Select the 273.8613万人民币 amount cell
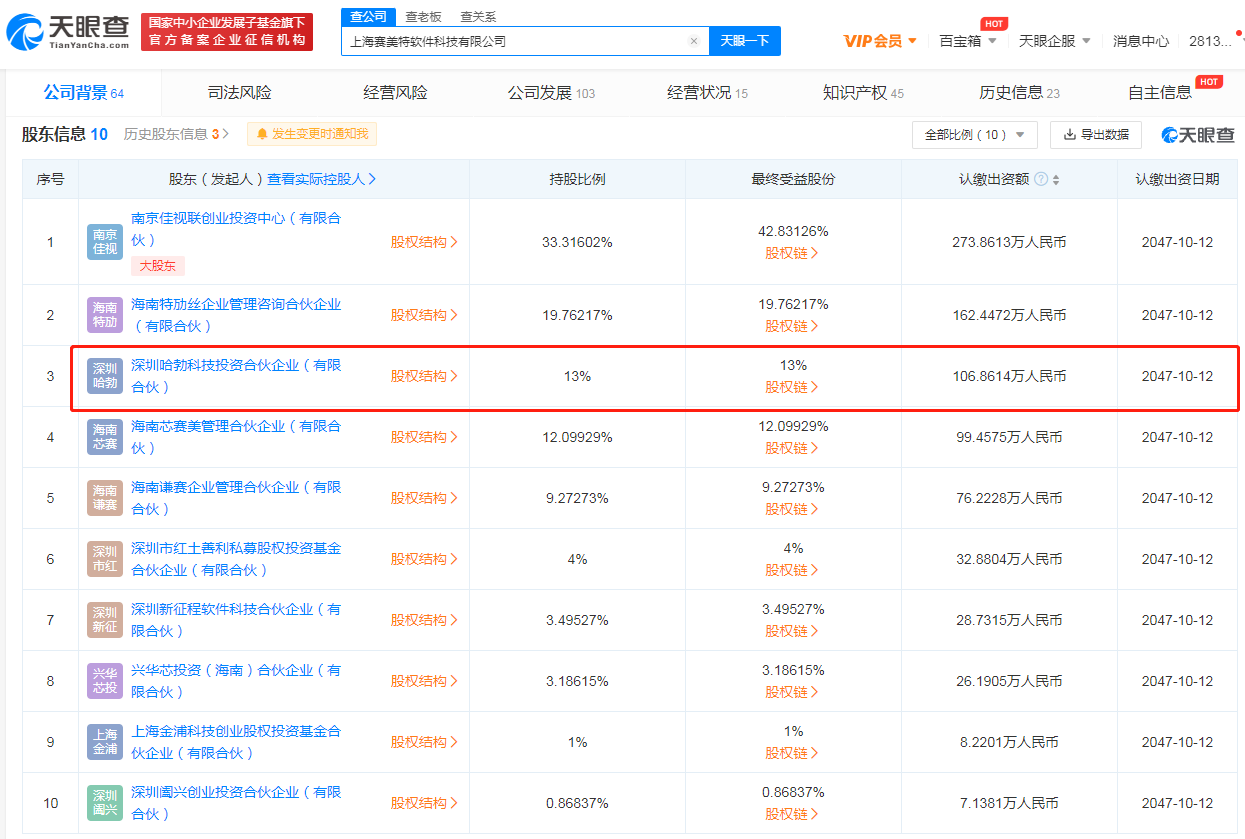1245x839 pixels. click(1009, 242)
